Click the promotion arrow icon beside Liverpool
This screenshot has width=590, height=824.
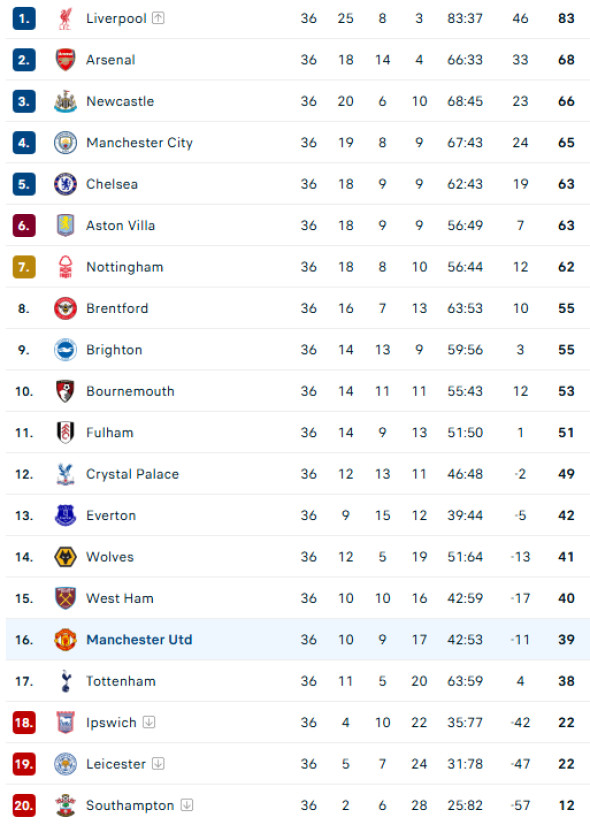click(x=158, y=18)
